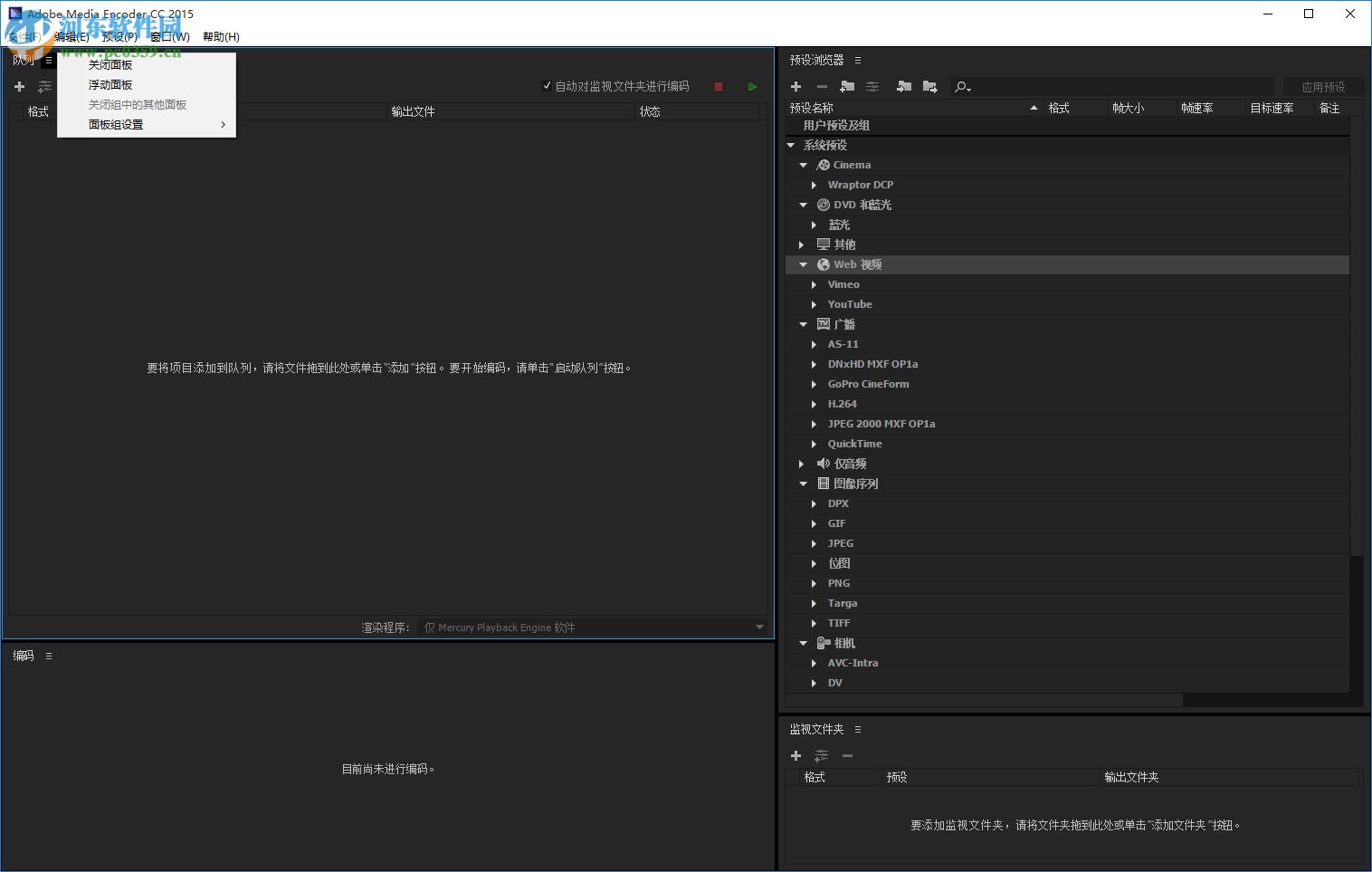Export presets using the export folder icon
This screenshot has width=1372, height=872.
[929, 86]
